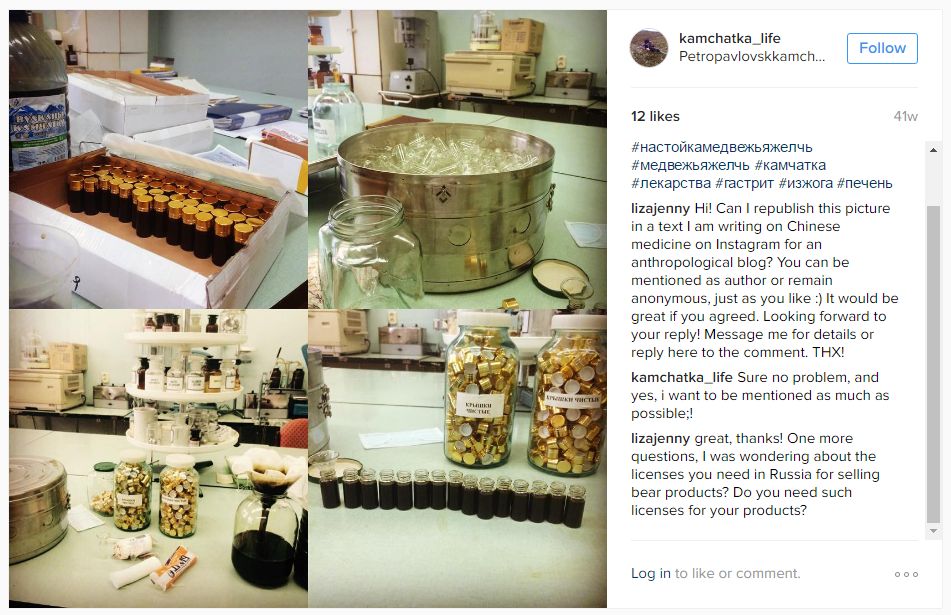Click the scrollbar up arrow
The width and height of the screenshot is (951, 615).
point(933,150)
